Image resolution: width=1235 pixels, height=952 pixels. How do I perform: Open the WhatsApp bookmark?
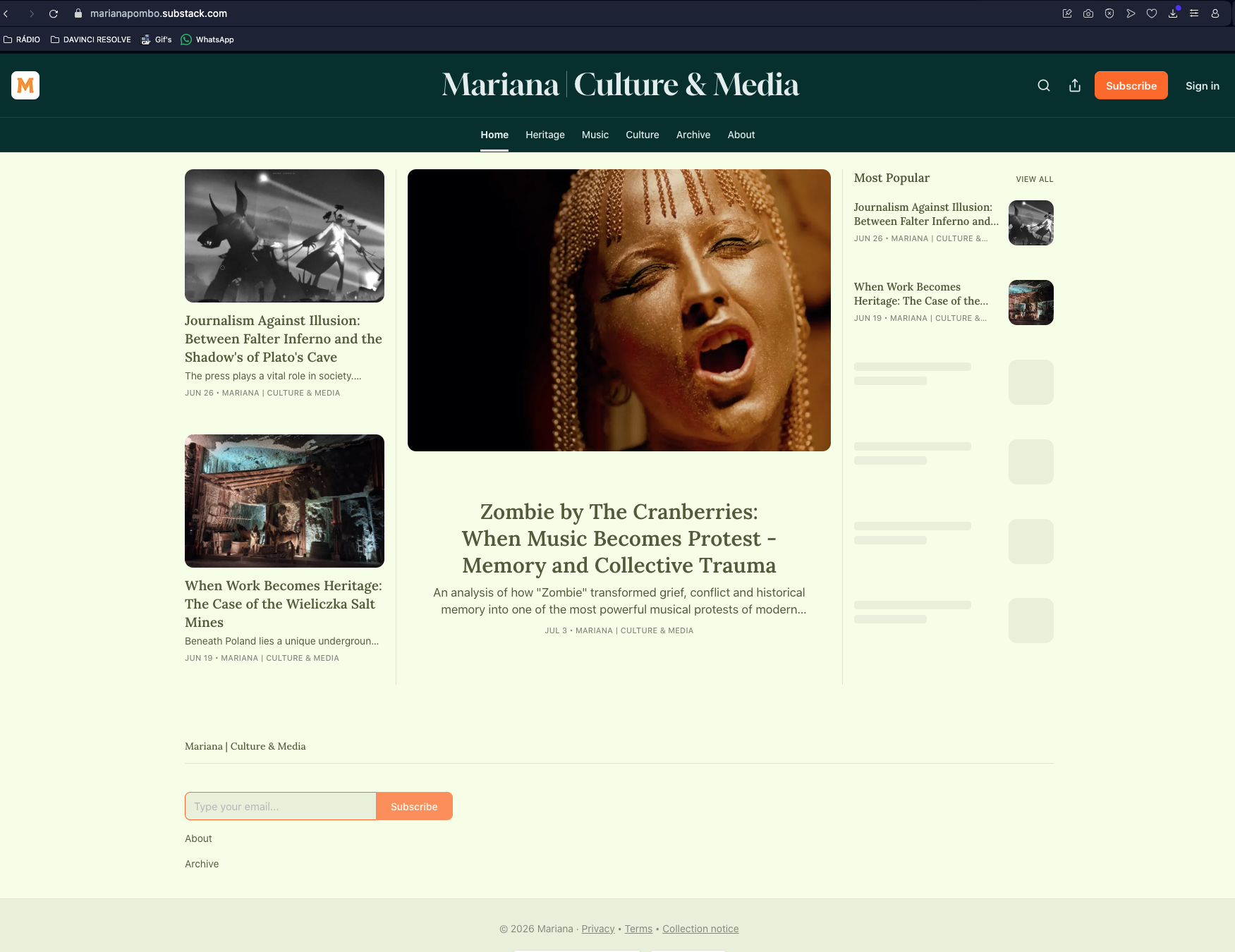pos(207,39)
